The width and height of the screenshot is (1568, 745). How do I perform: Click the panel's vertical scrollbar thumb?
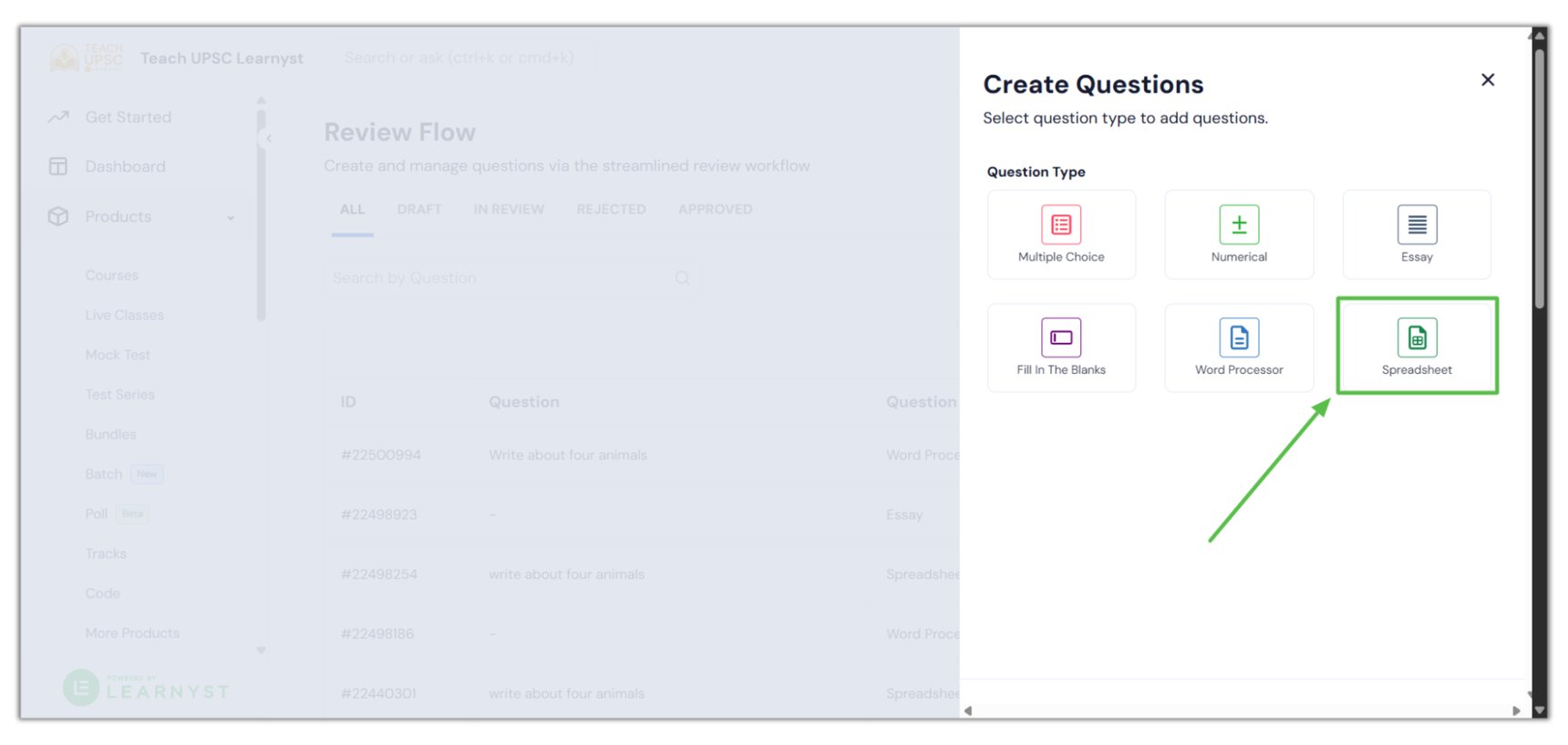pos(1539,178)
